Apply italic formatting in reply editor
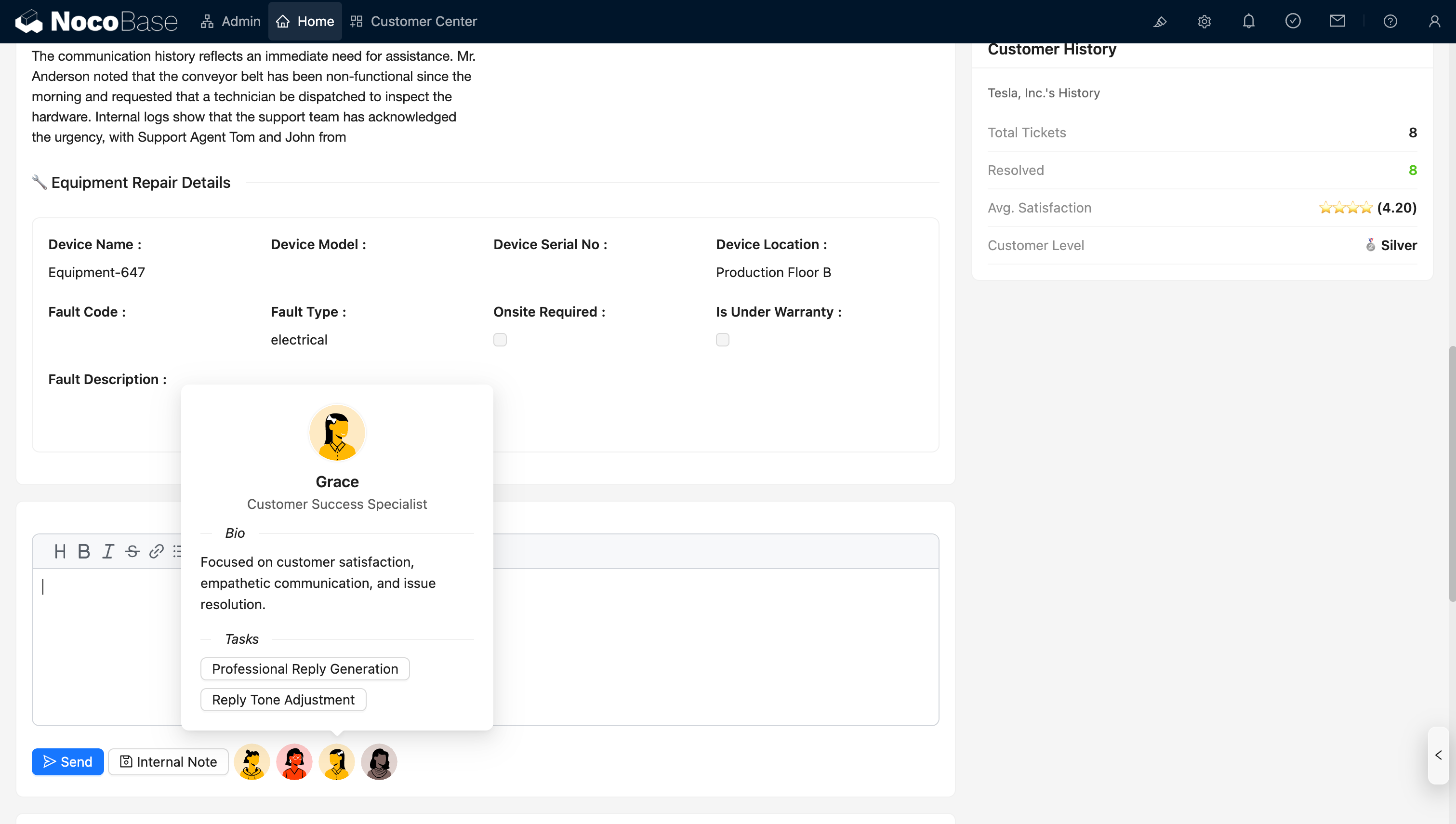1456x824 pixels. pyautogui.click(x=108, y=551)
